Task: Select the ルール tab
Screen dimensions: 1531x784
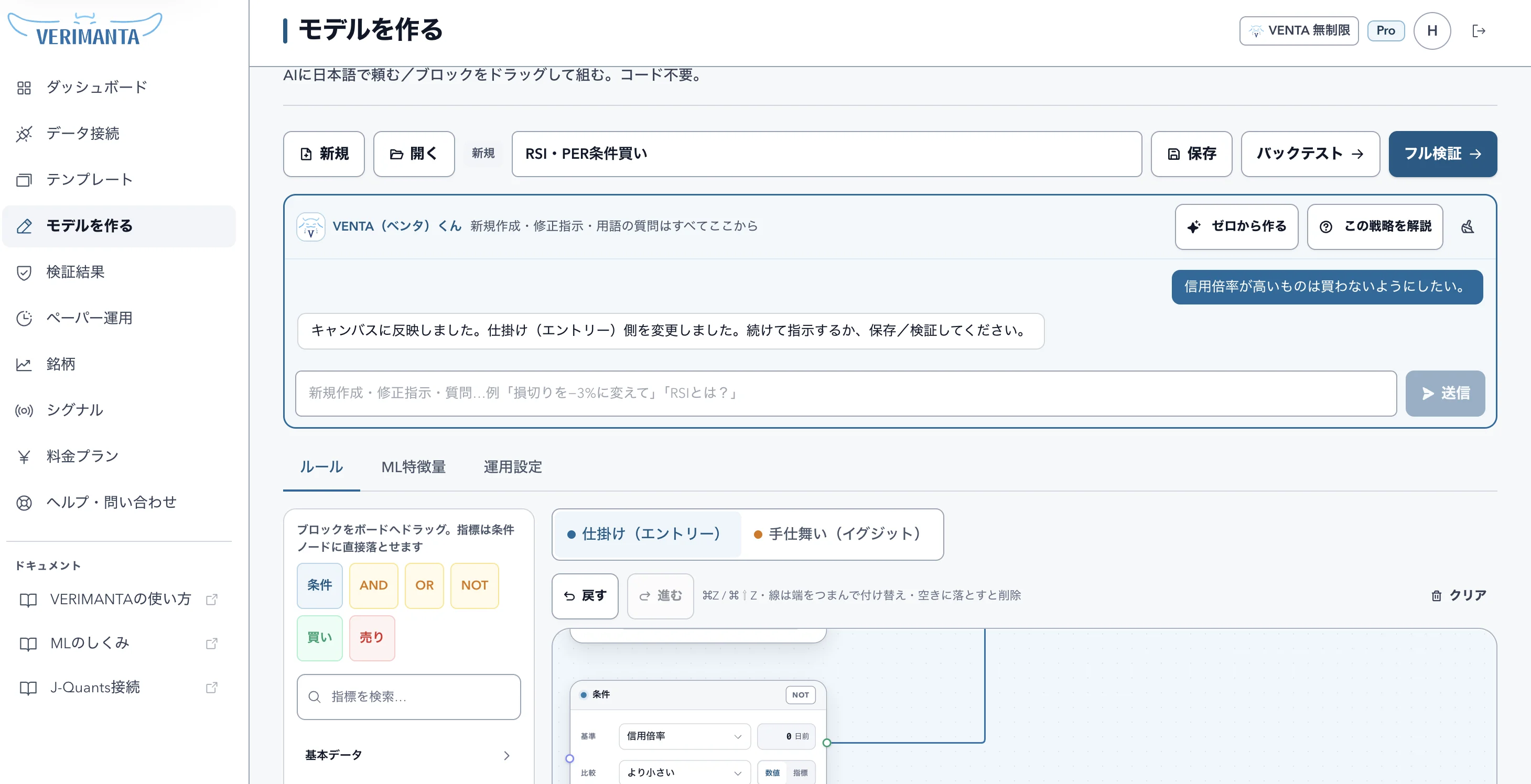Action: pos(321,467)
